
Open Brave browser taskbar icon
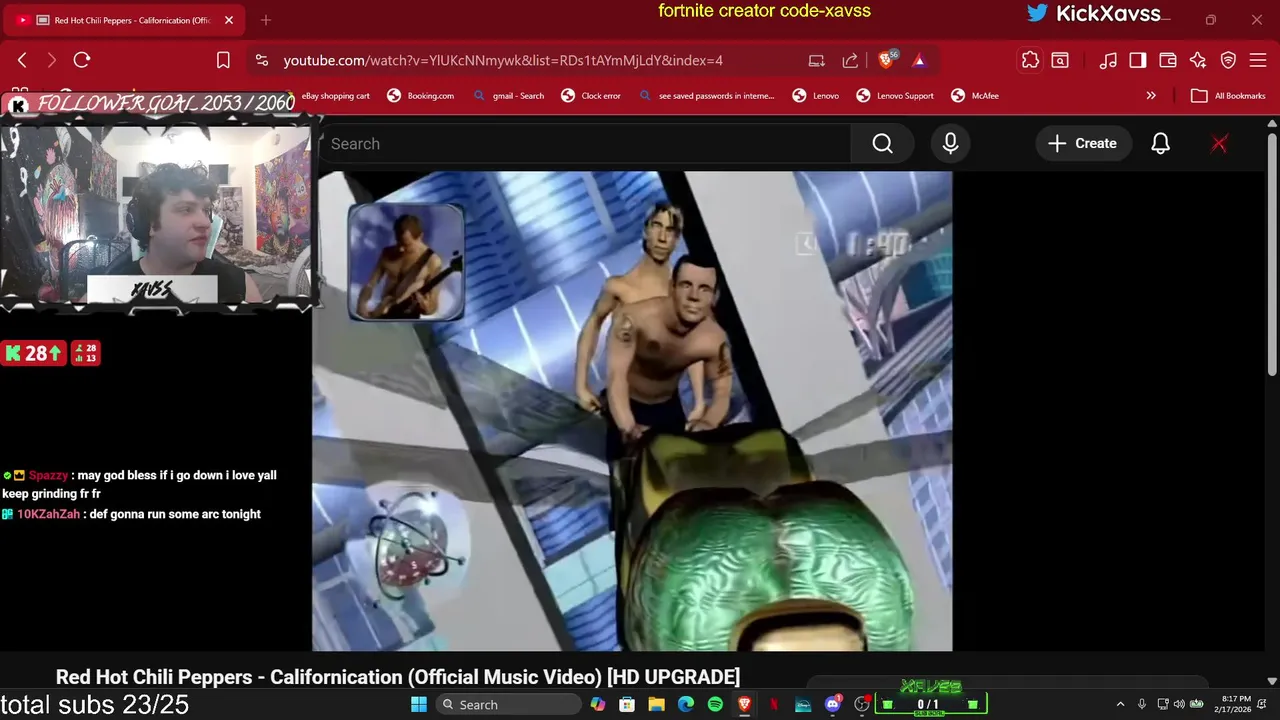point(744,705)
